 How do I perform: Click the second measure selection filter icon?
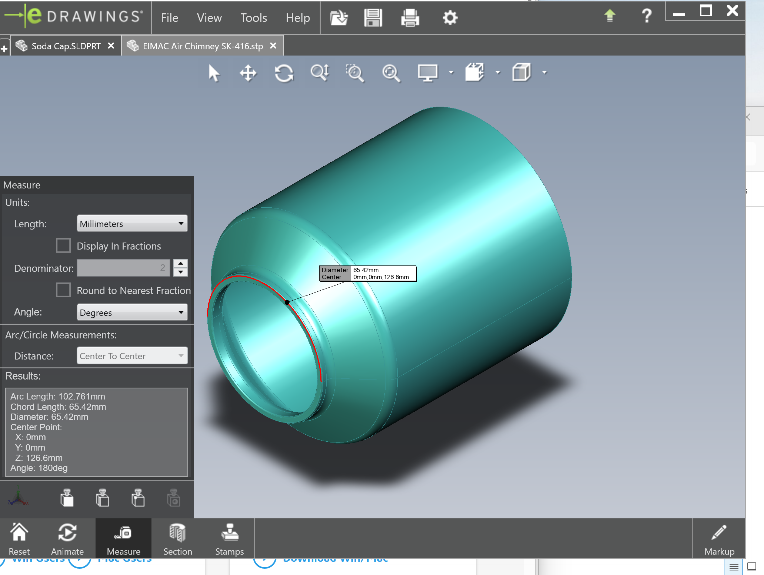coord(102,498)
